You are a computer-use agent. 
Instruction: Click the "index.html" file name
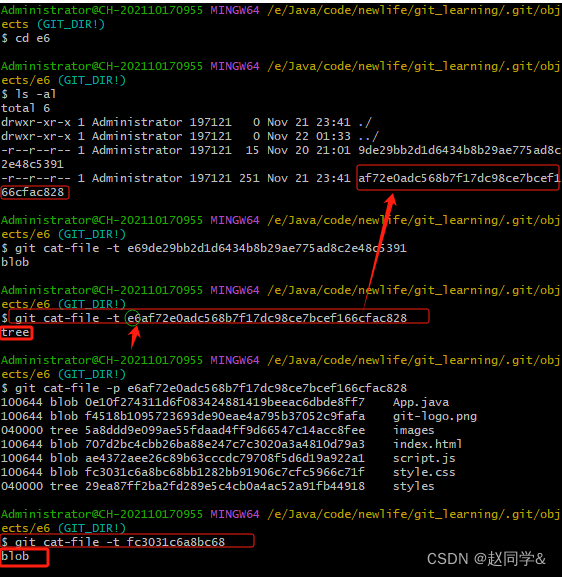[428, 444]
